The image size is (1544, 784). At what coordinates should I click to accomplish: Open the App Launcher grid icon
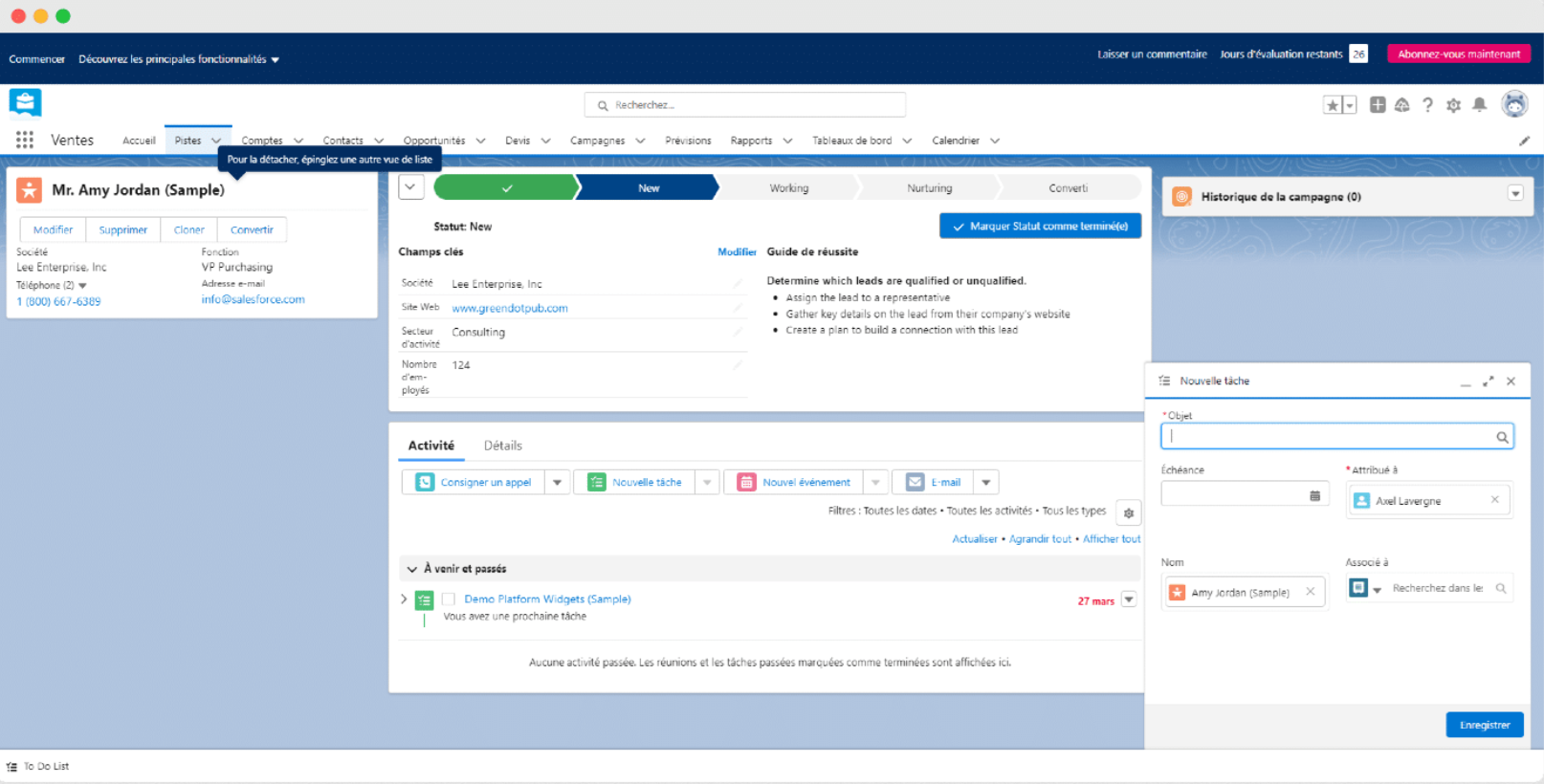(25, 141)
